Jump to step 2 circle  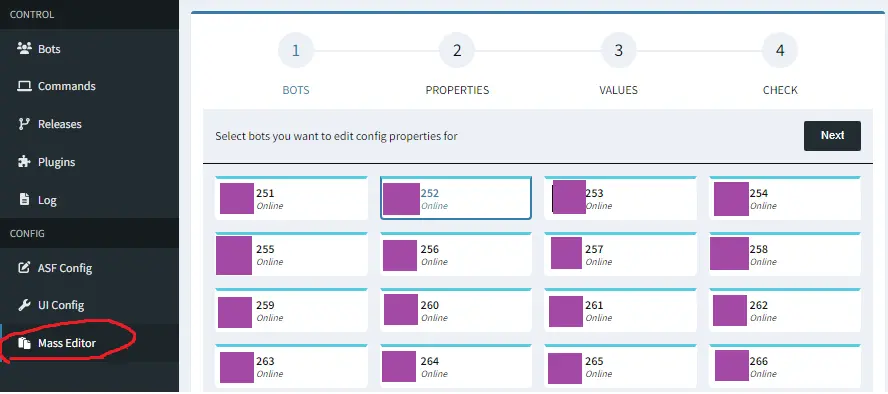pos(457,50)
